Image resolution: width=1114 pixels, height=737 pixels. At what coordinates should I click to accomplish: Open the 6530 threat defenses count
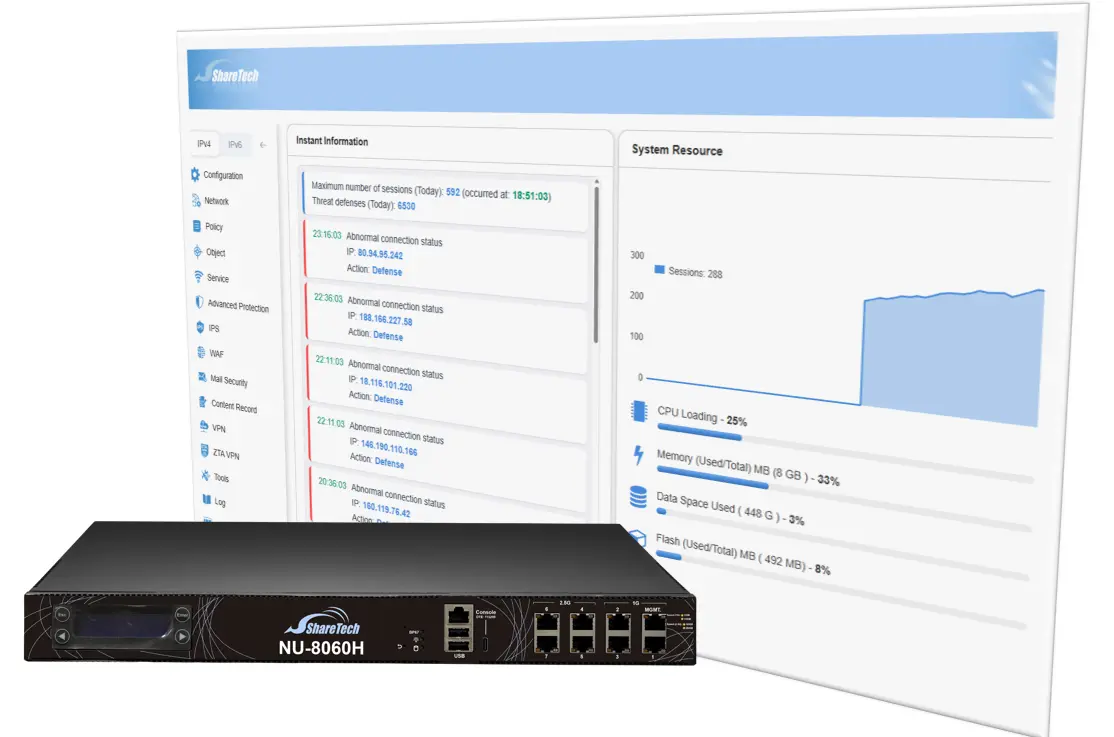point(406,205)
